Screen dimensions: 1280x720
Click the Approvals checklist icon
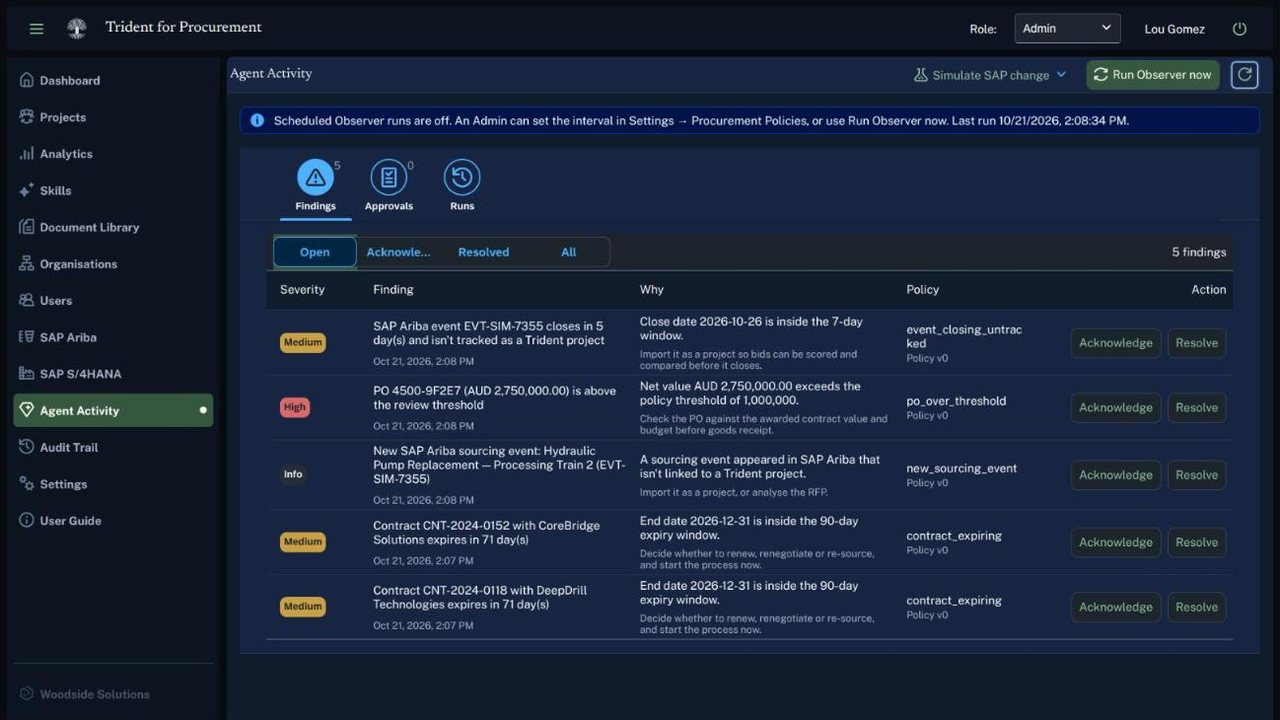point(389,178)
